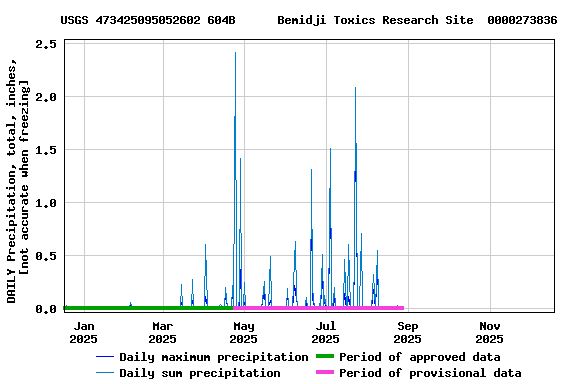Click the chart title USGS 473425095052602 604B

pyautogui.click(x=148, y=20)
